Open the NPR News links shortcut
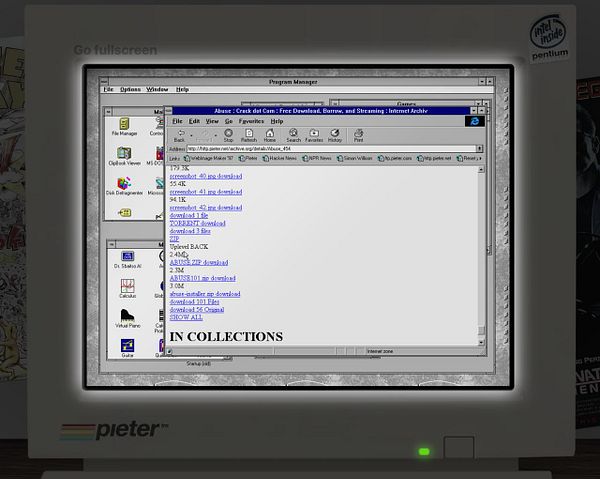The image size is (600, 479). click(317, 158)
